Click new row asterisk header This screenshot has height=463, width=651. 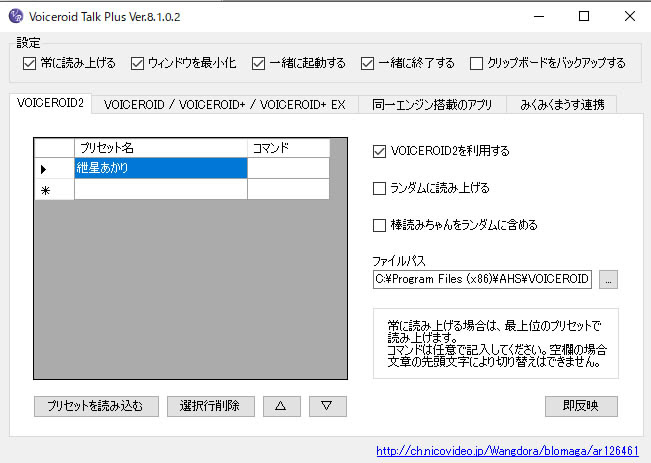click(54, 189)
